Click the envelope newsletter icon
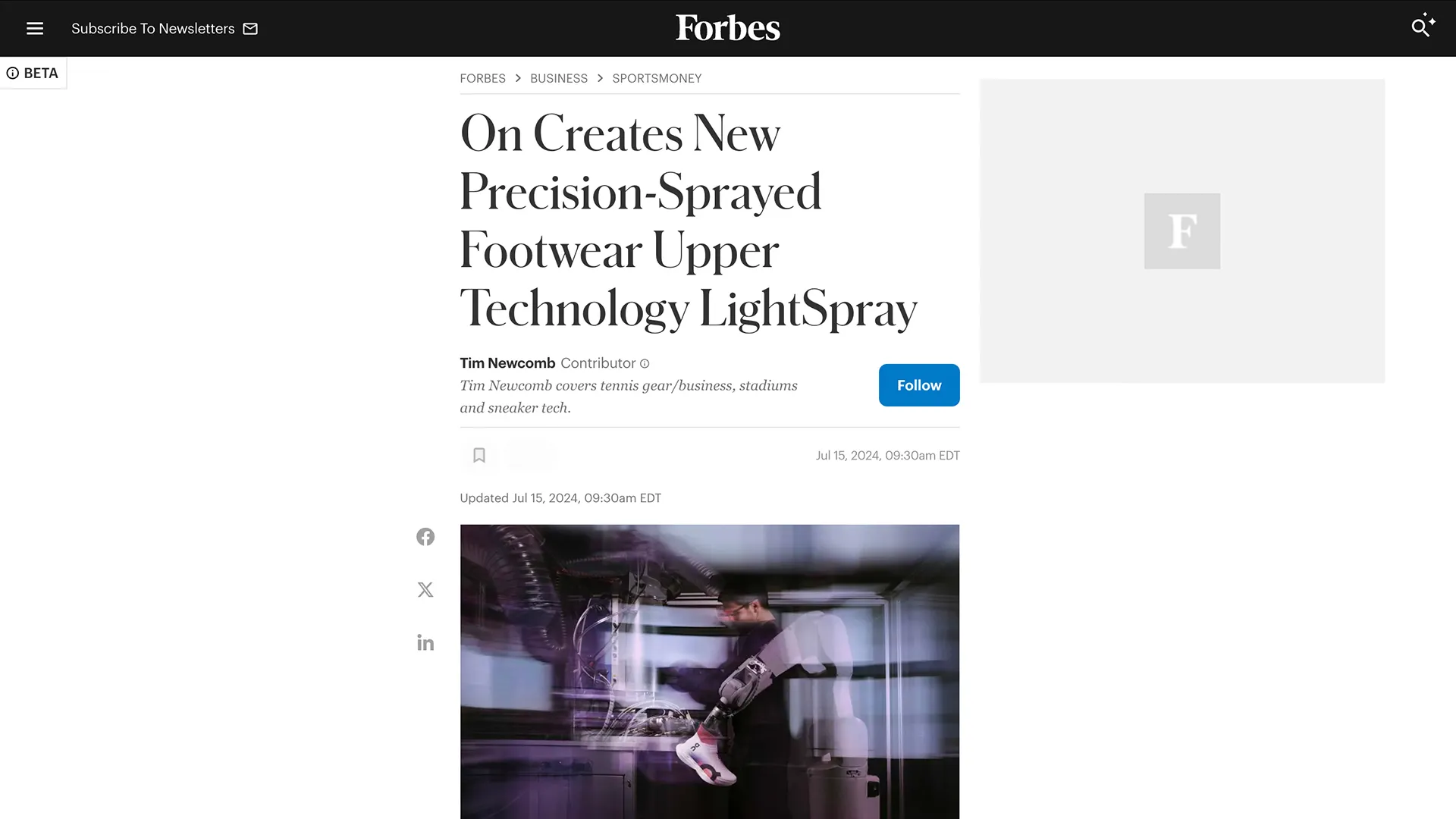The height and width of the screenshot is (819, 1456). 250,29
